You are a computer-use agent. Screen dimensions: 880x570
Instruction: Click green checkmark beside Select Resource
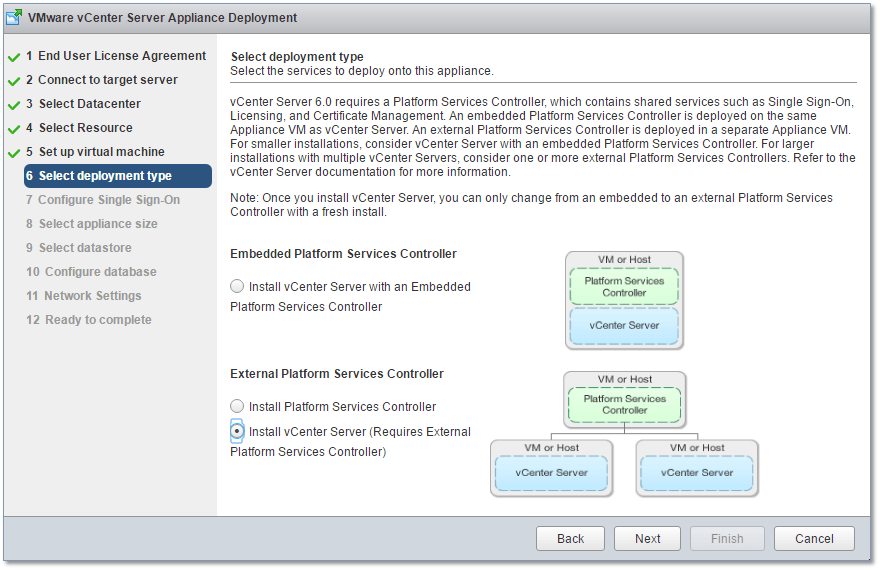point(14,130)
